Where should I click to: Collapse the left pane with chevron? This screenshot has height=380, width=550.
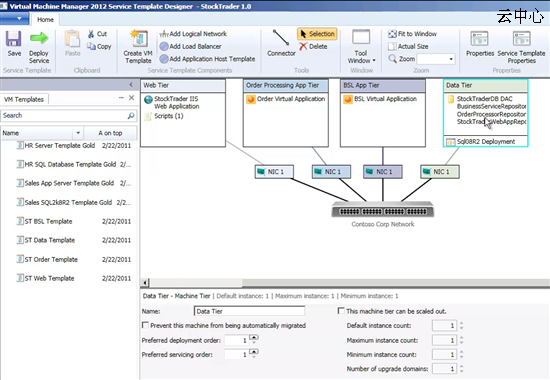(x=131, y=85)
